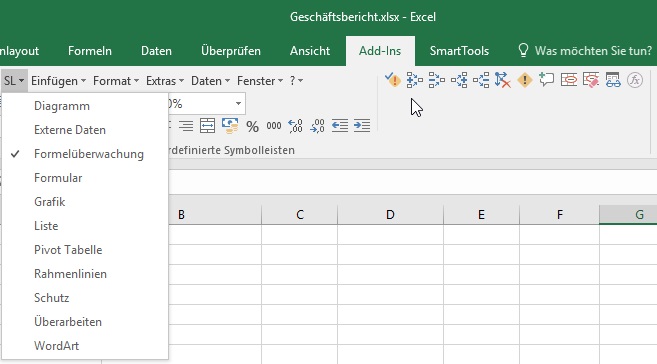Select the Add-Ins ribbon tab

380,51
